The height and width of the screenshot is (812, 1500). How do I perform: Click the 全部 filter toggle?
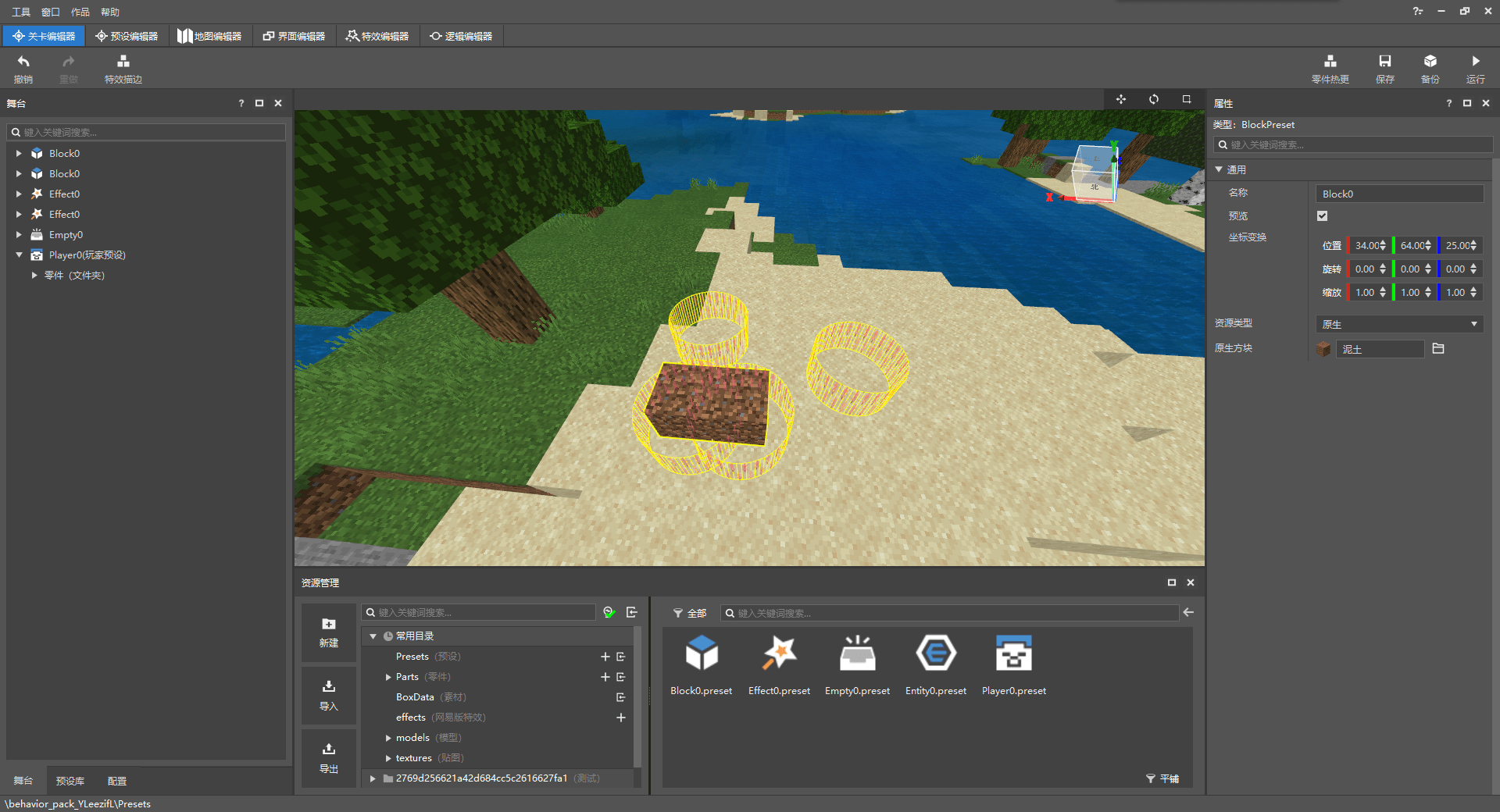click(690, 613)
